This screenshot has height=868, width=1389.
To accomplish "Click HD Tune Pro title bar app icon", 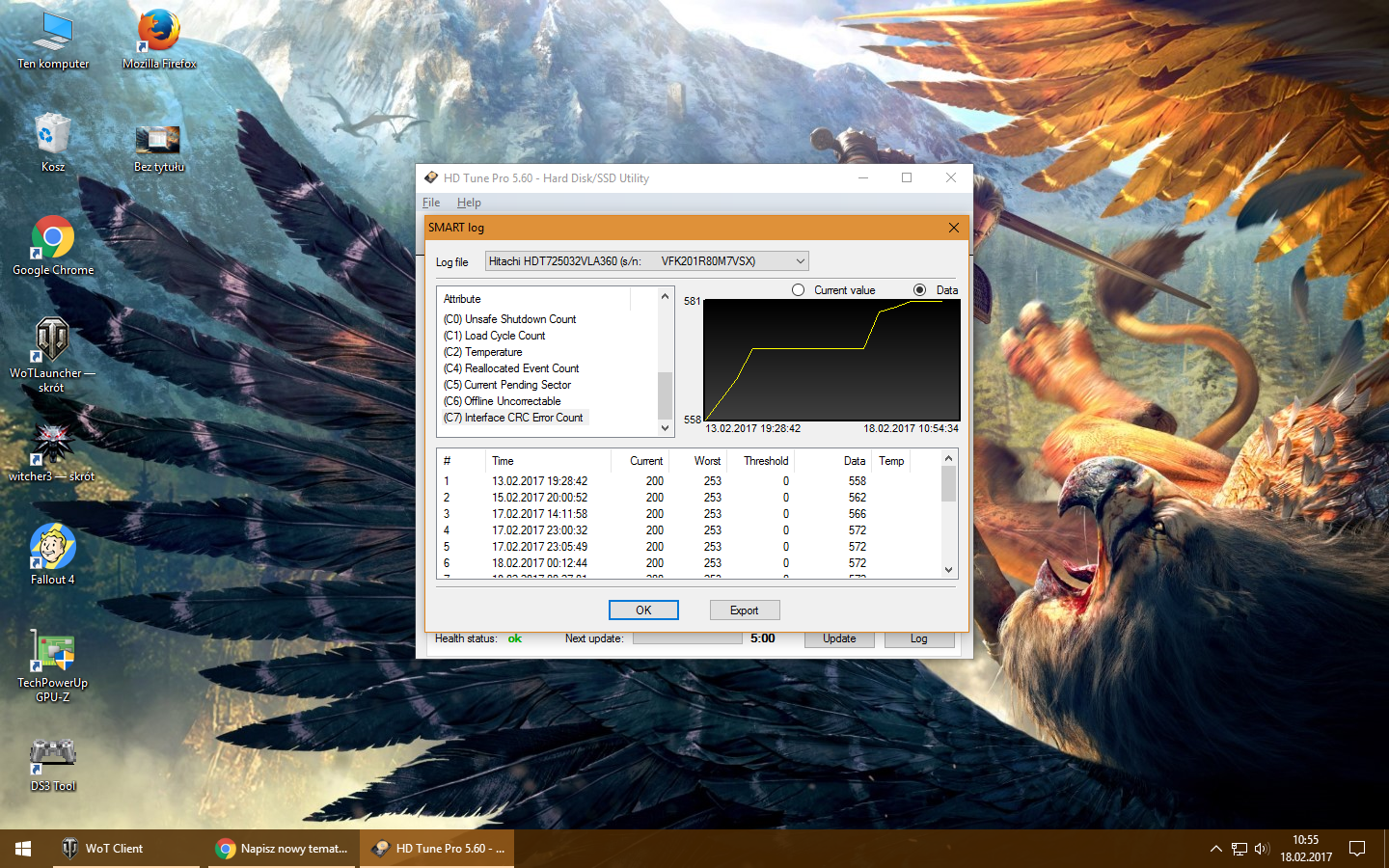I will click(x=431, y=177).
